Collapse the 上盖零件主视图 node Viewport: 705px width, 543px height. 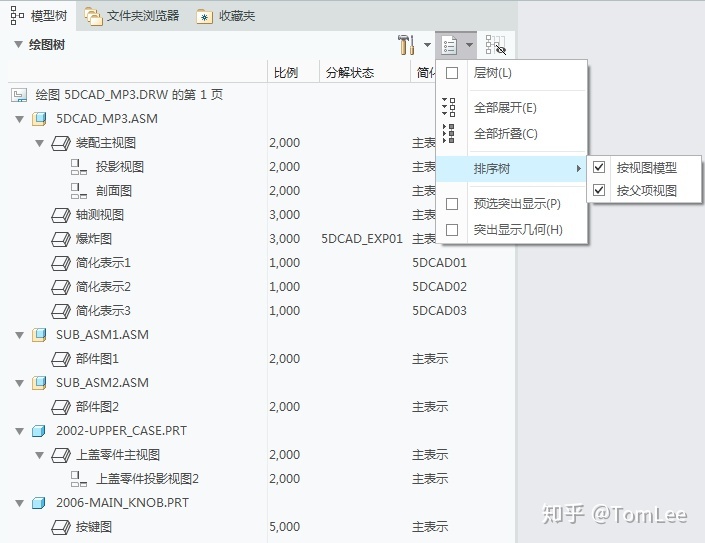(40, 455)
